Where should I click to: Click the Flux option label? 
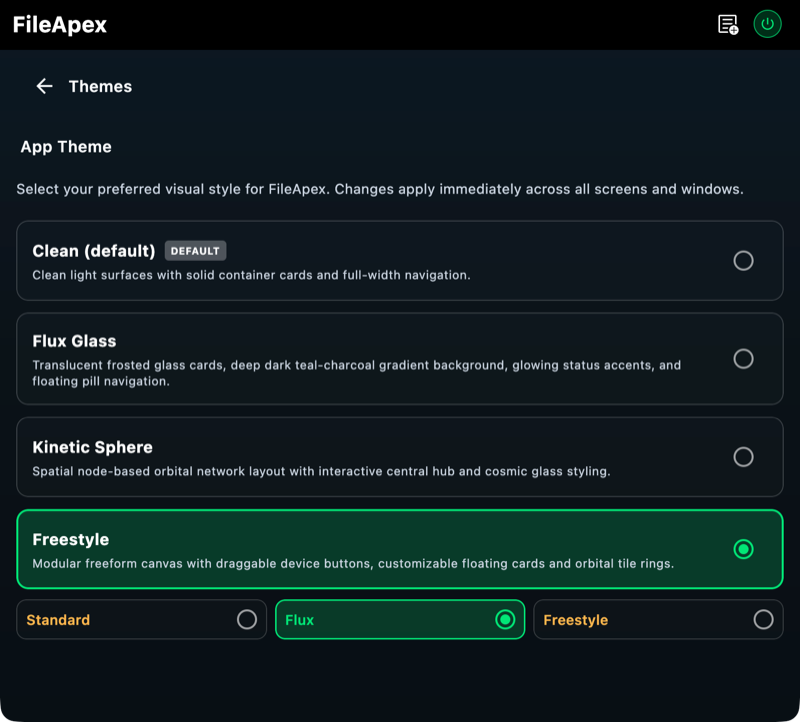pyautogui.click(x=299, y=620)
